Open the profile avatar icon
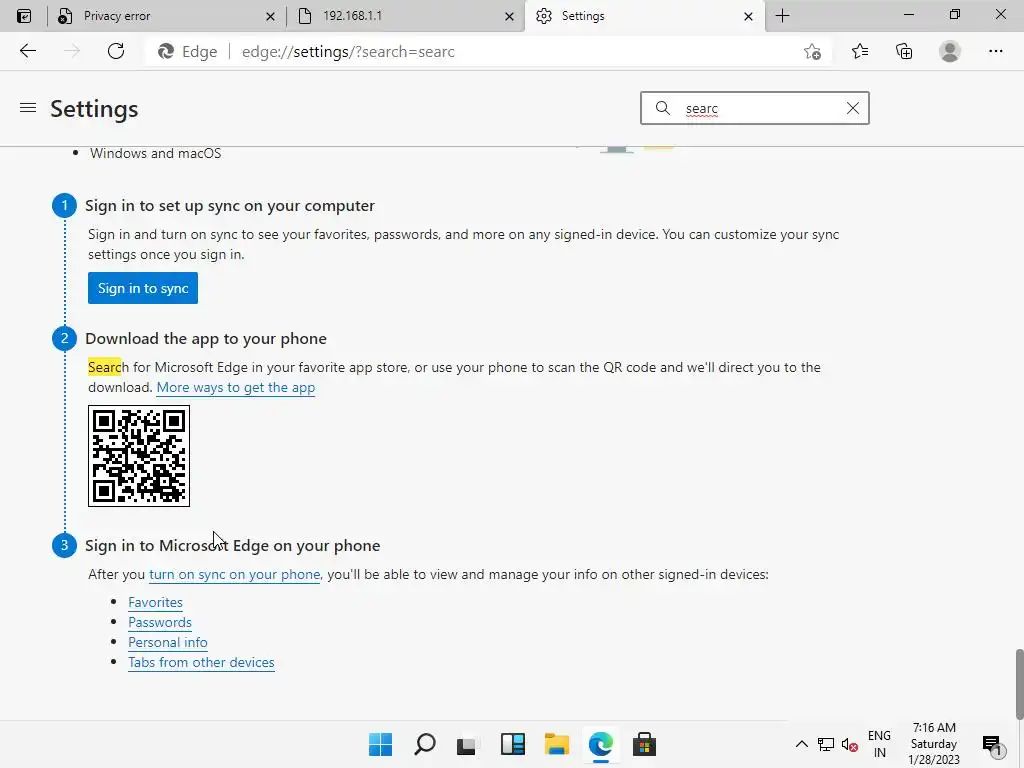Viewport: 1024px width, 768px height. pyautogui.click(x=950, y=52)
